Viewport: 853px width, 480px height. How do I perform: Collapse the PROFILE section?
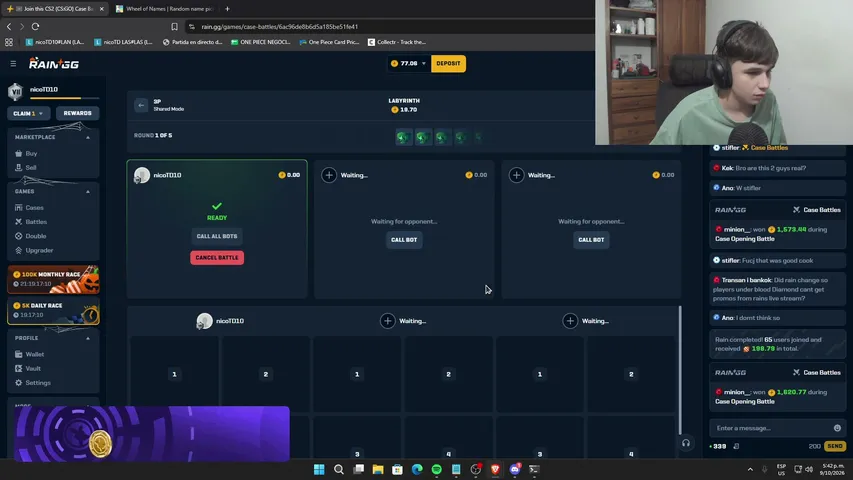(88, 338)
